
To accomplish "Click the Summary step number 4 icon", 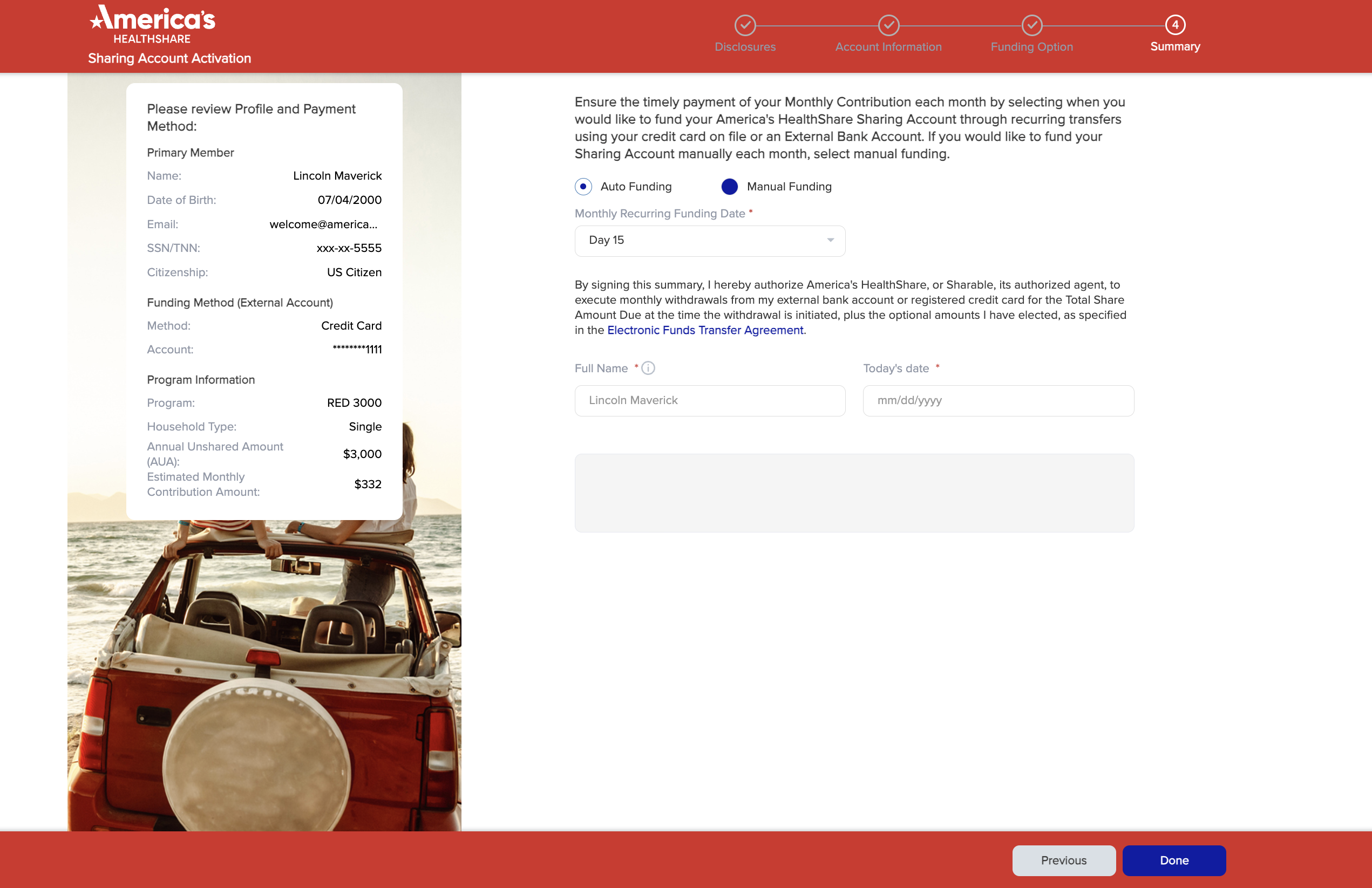I will (x=1175, y=25).
